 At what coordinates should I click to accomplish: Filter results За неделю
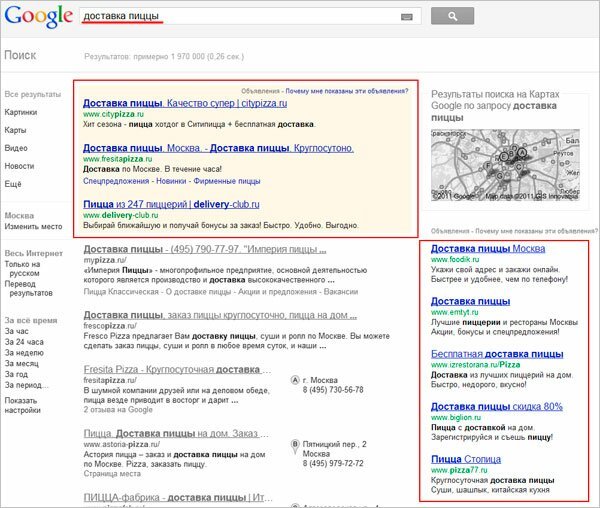(x=24, y=353)
